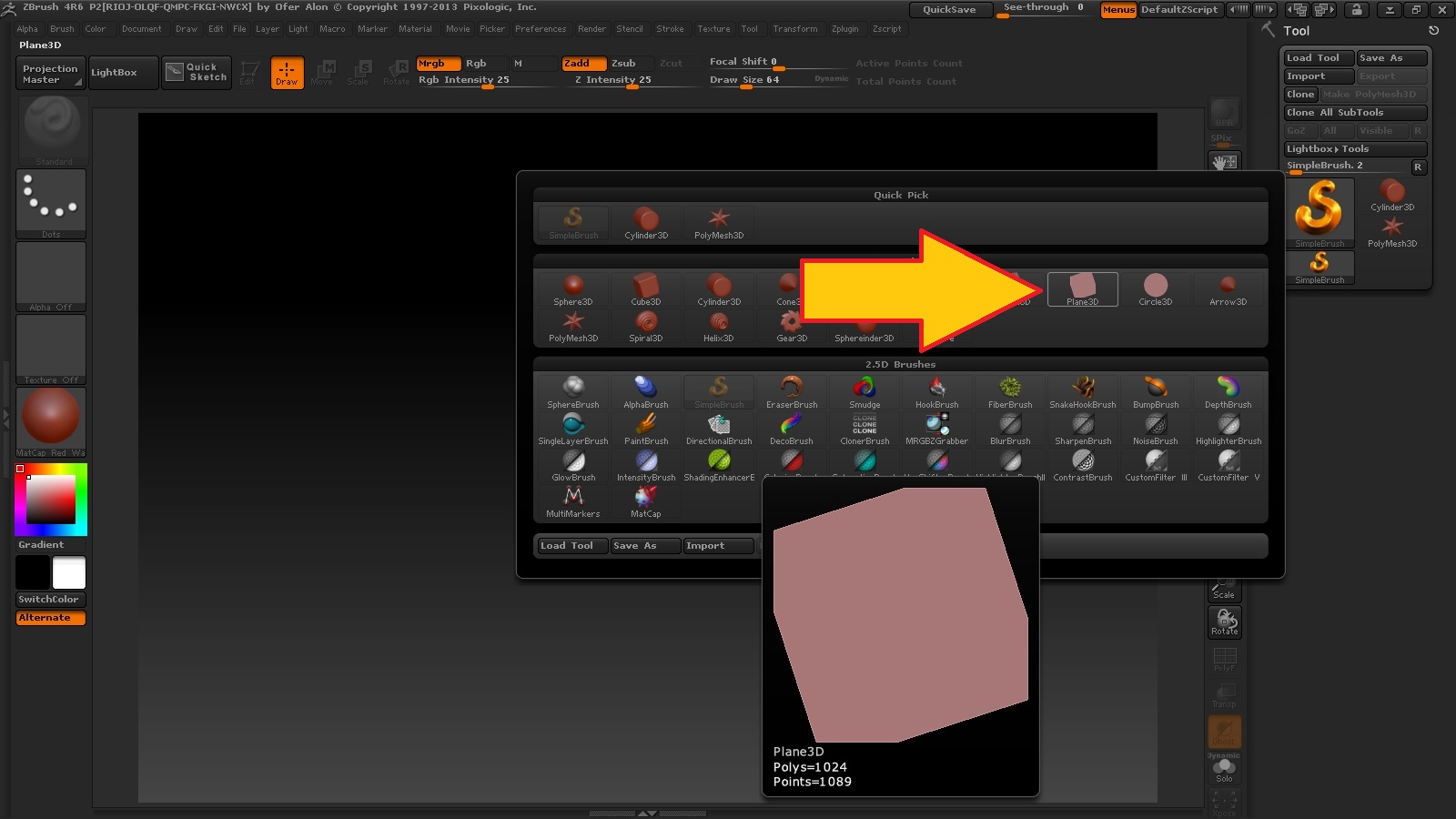1456x819 pixels.
Task: Pick Cylinder3D from the Quick Pick row
Action: pos(646,223)
